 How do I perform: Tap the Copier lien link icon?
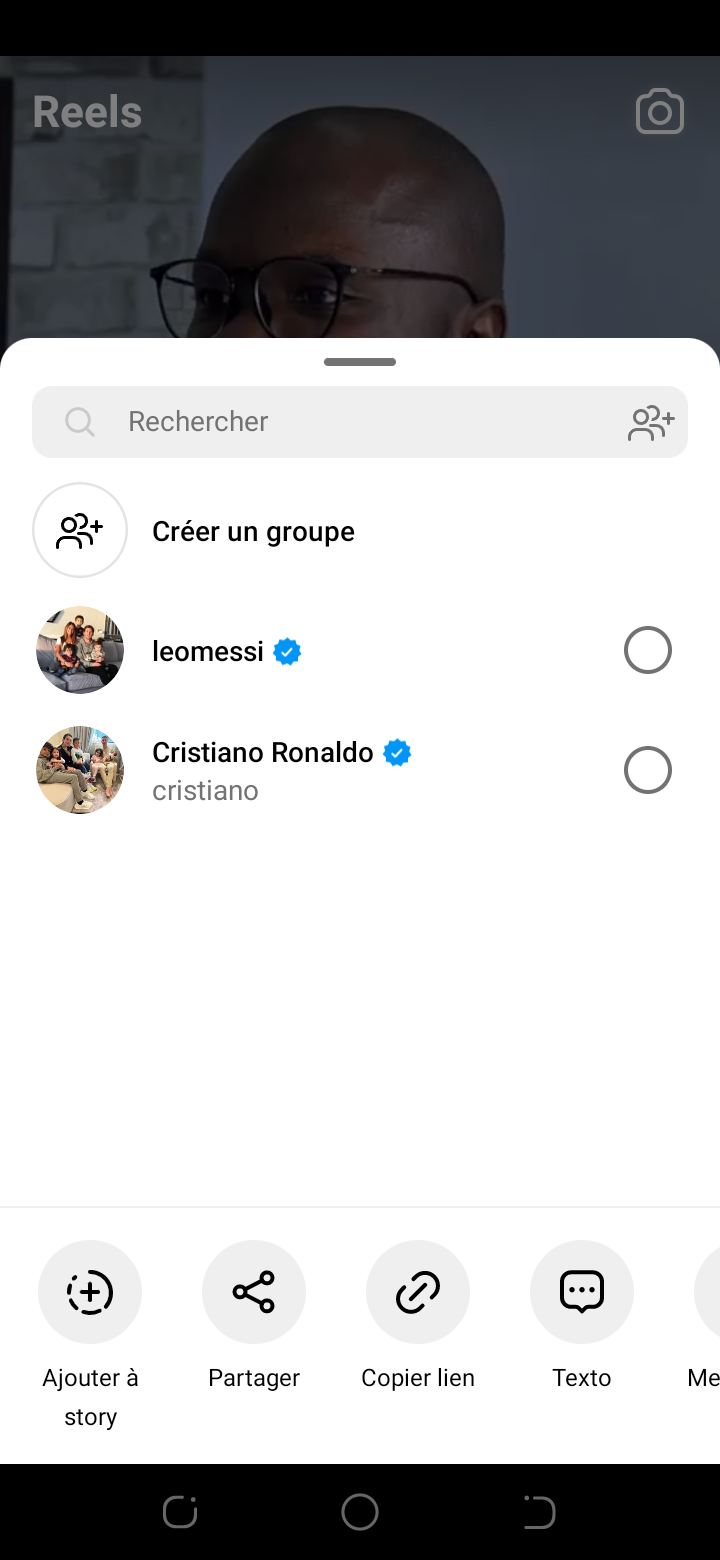tap(418, 1292)
